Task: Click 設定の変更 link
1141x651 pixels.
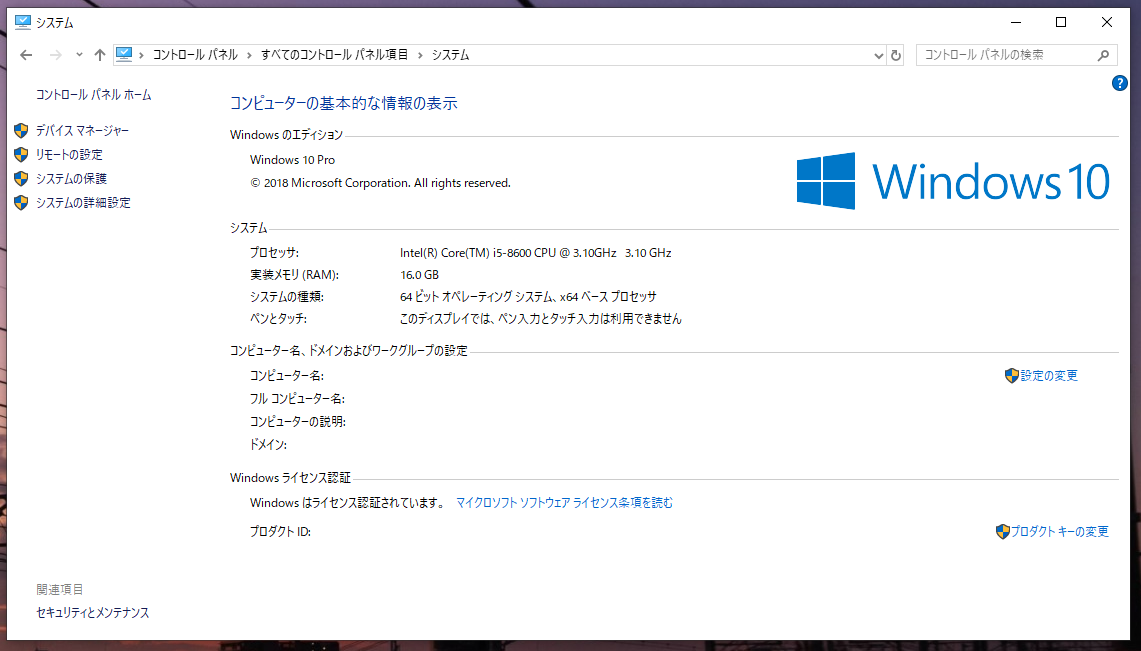Action: (x=1049, y=376)
